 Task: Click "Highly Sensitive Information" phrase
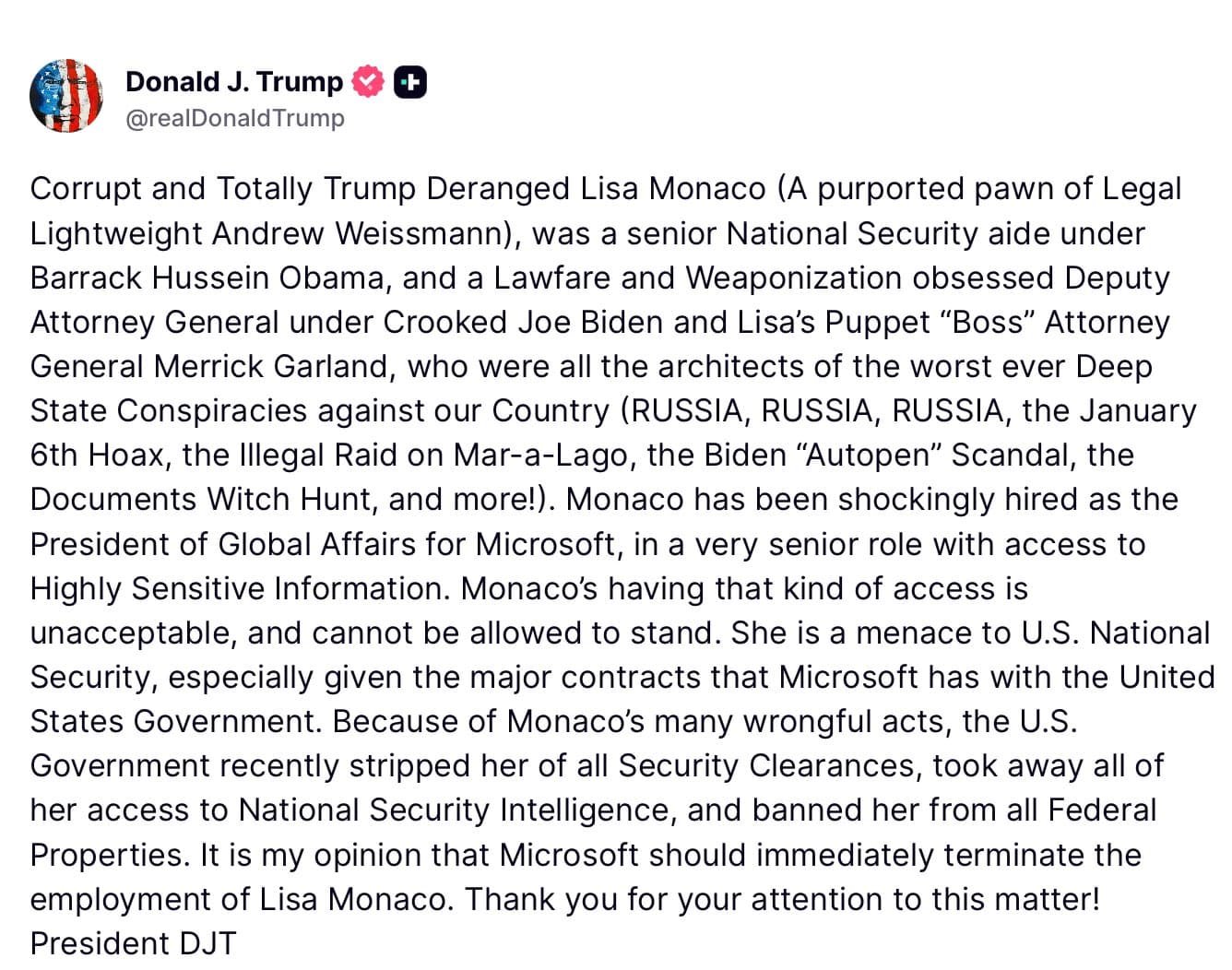tap(240, 588)
